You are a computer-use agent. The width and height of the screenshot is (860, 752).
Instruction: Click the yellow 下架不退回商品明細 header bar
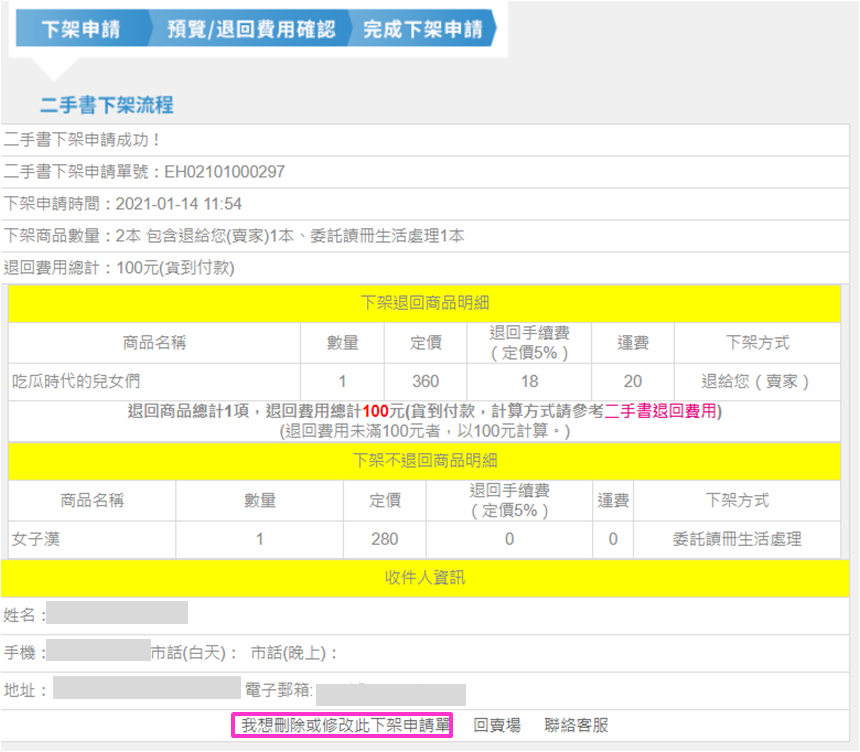(424, 461)
